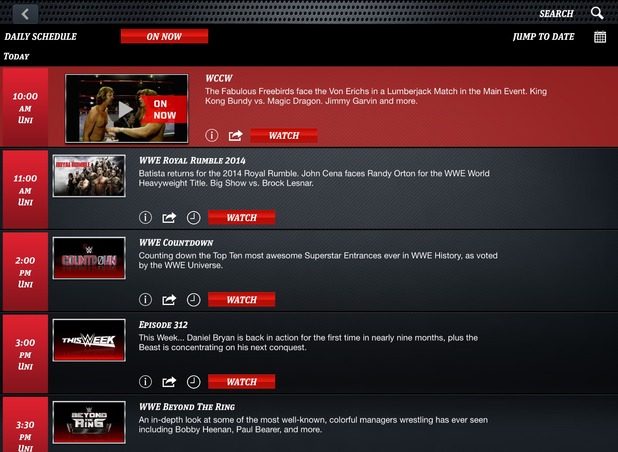
Task: Watch WWE Countdown
Action: click(x=242, y=299)
